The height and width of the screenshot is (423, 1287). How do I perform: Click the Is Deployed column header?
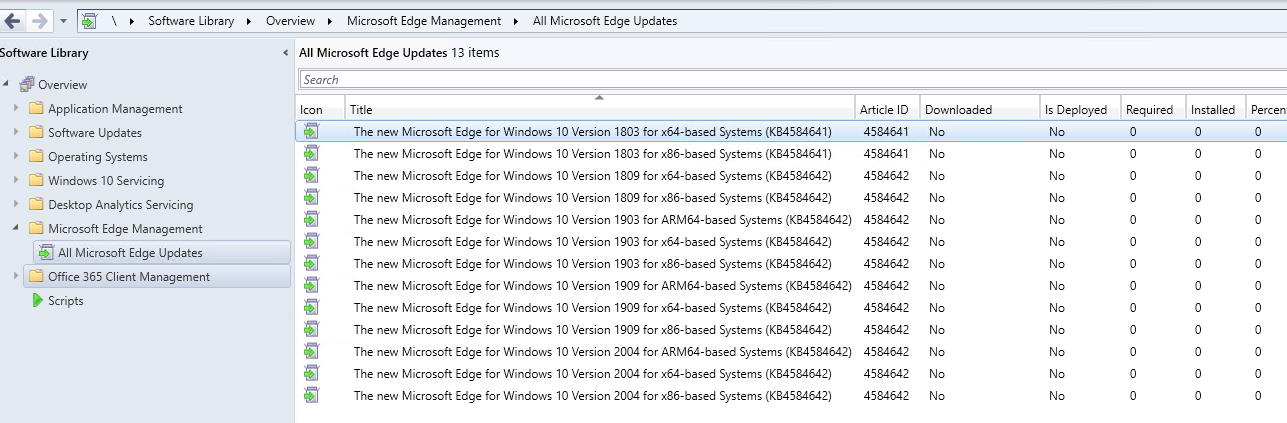tap(1076, 110)
